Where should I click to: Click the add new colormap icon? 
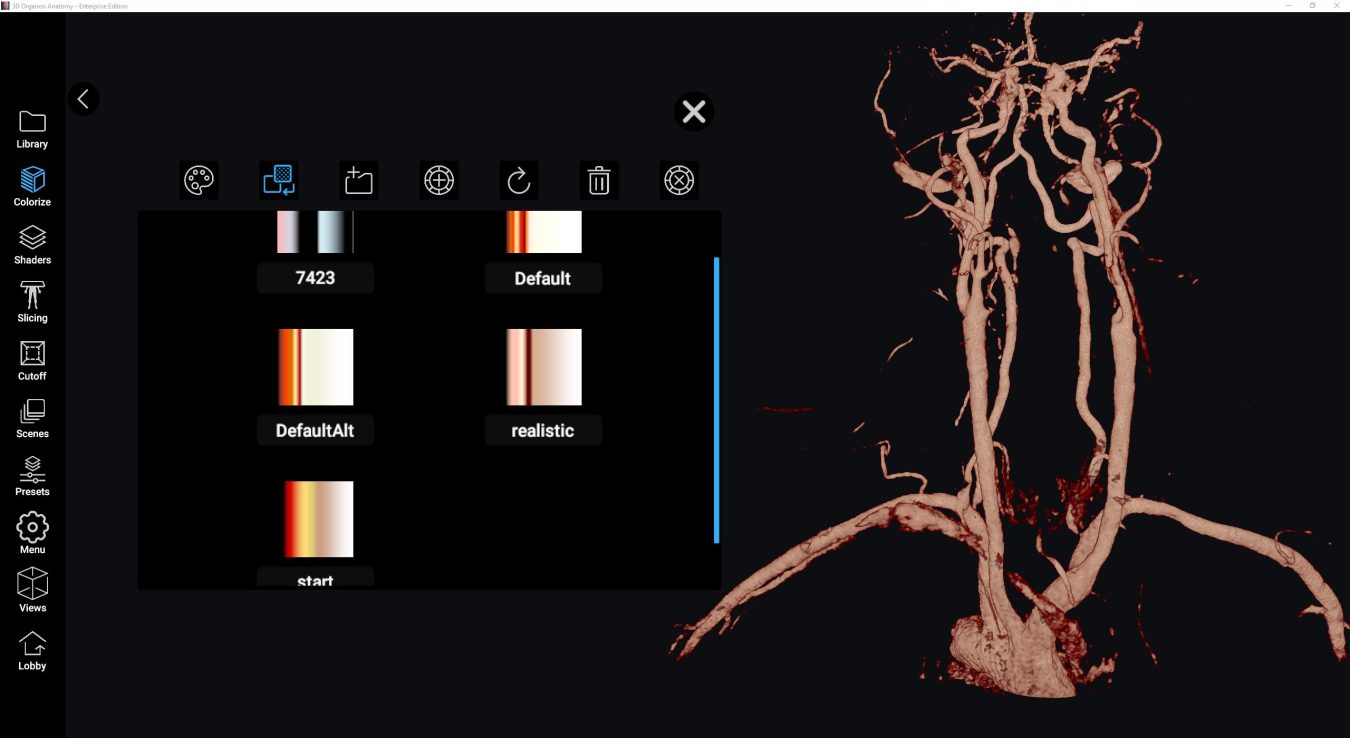[438, 180]
